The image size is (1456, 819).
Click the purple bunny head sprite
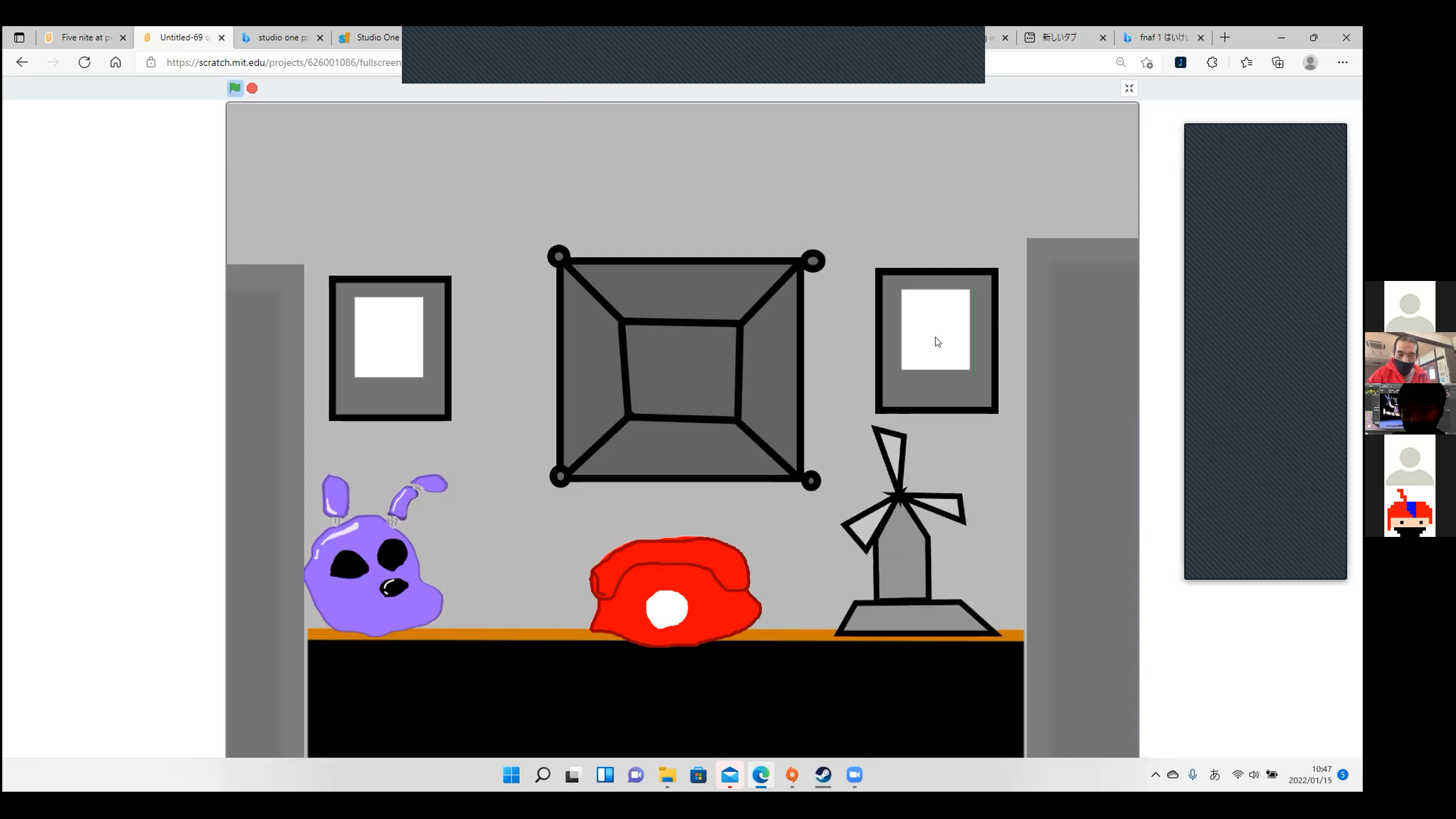pos(375,555)
